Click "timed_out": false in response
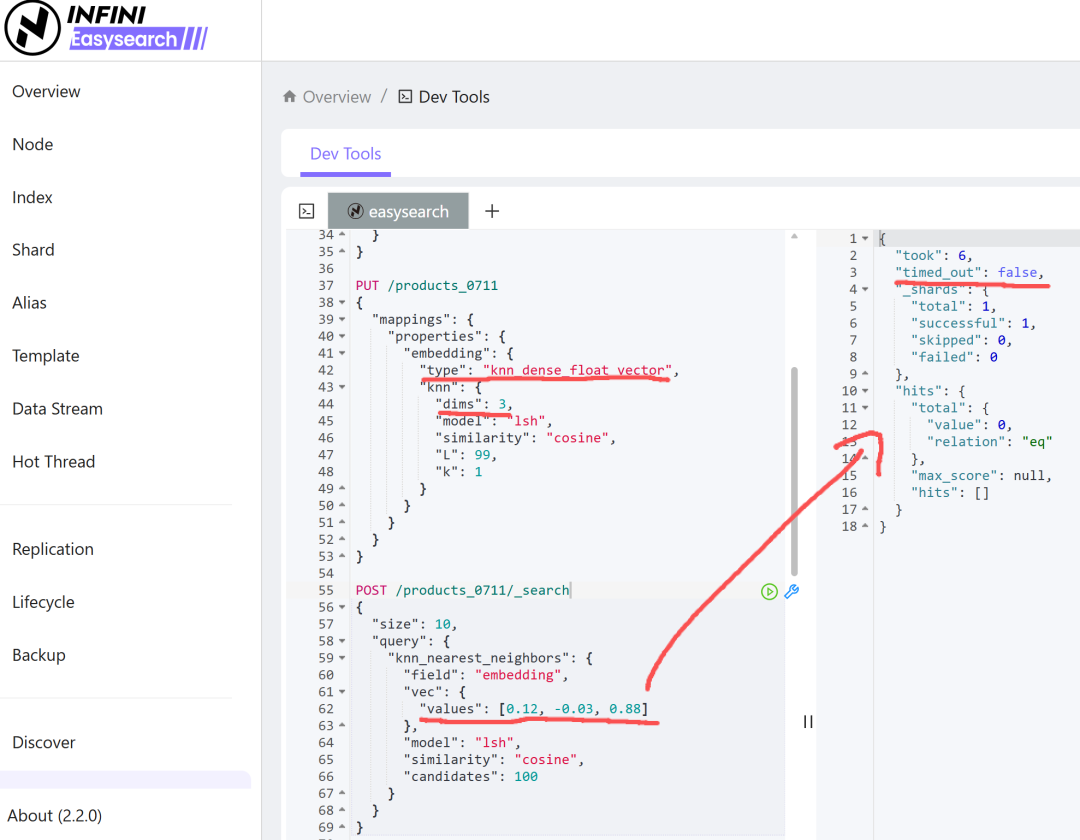 pos(969,273)
